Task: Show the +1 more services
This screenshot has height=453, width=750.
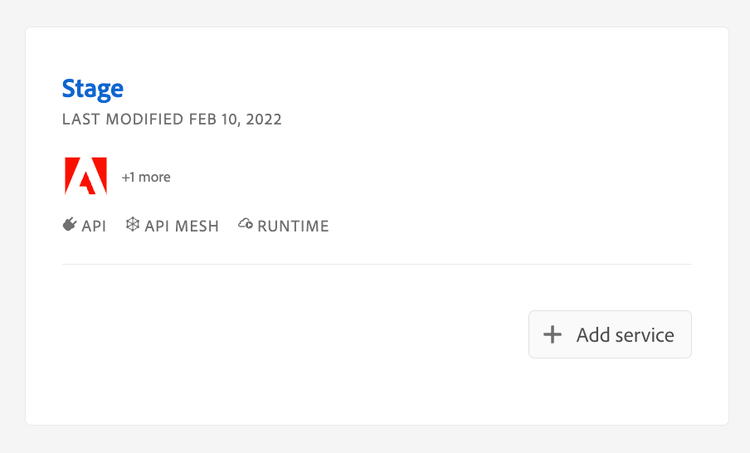Action: coord(146,177)
